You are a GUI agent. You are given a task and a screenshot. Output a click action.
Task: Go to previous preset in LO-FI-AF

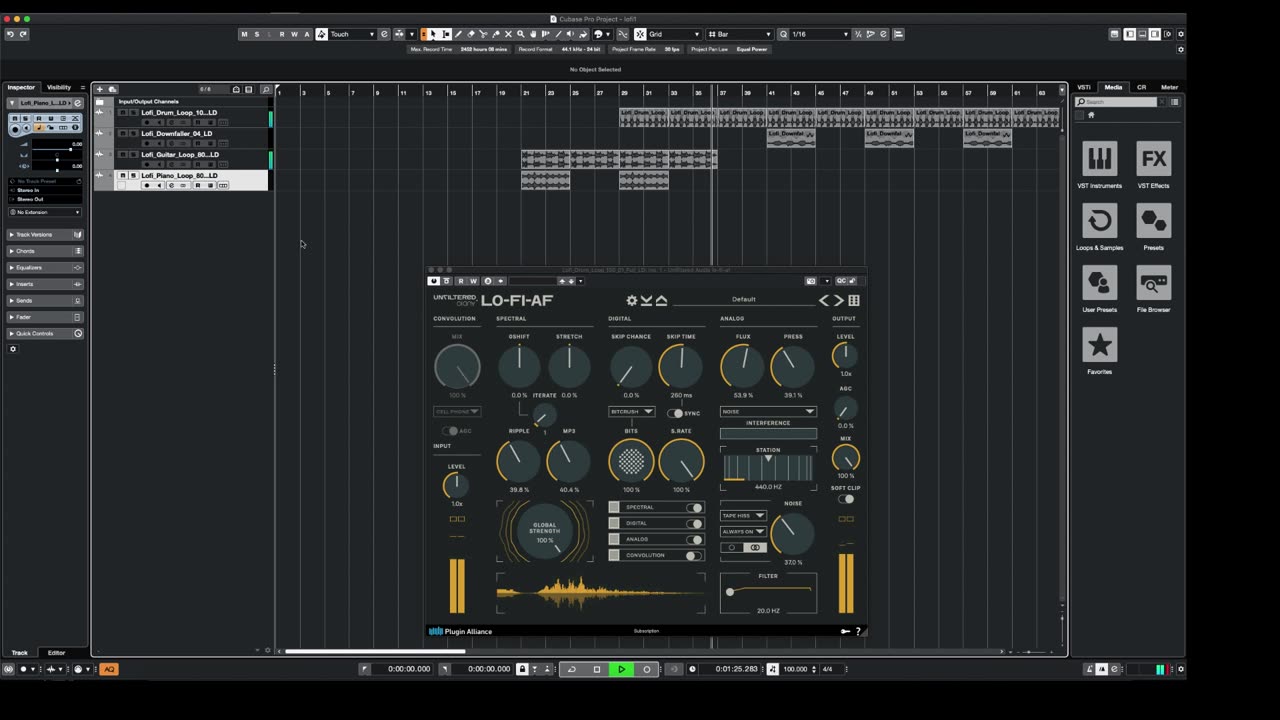pos(824,300)
